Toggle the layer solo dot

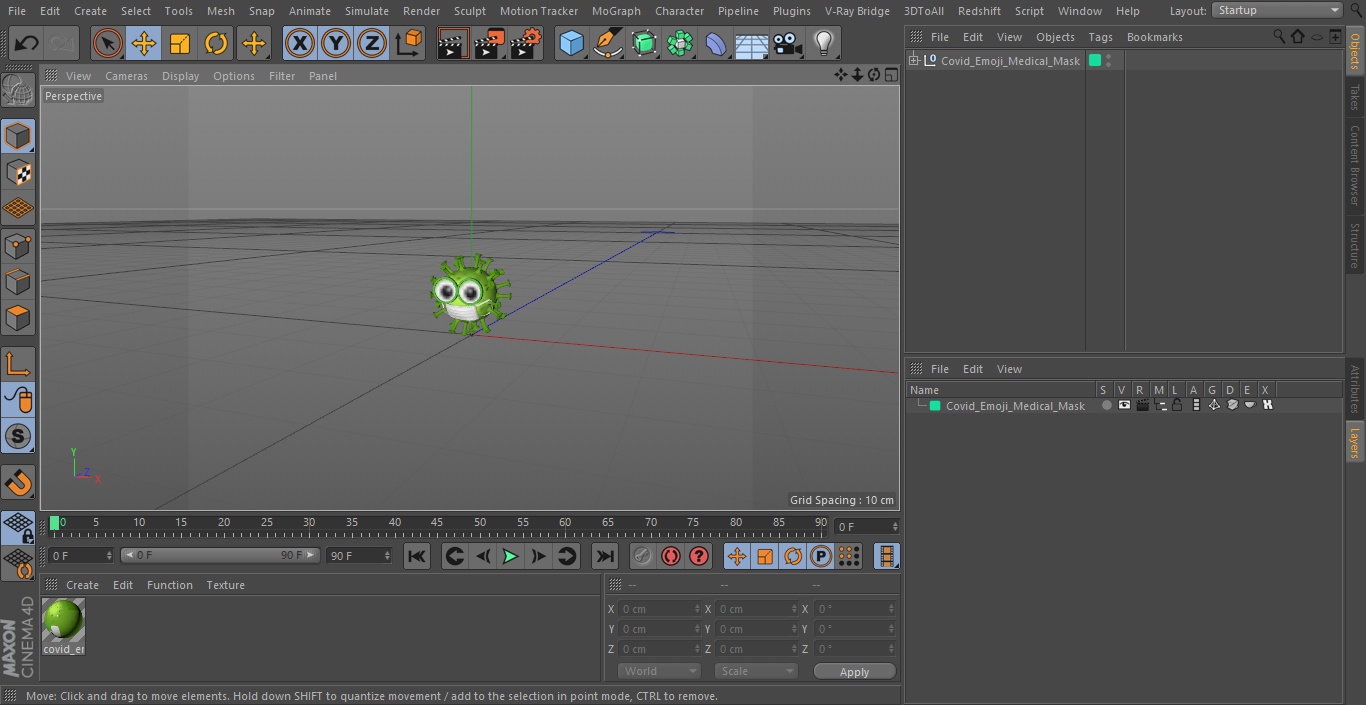tap(1106, 406)
